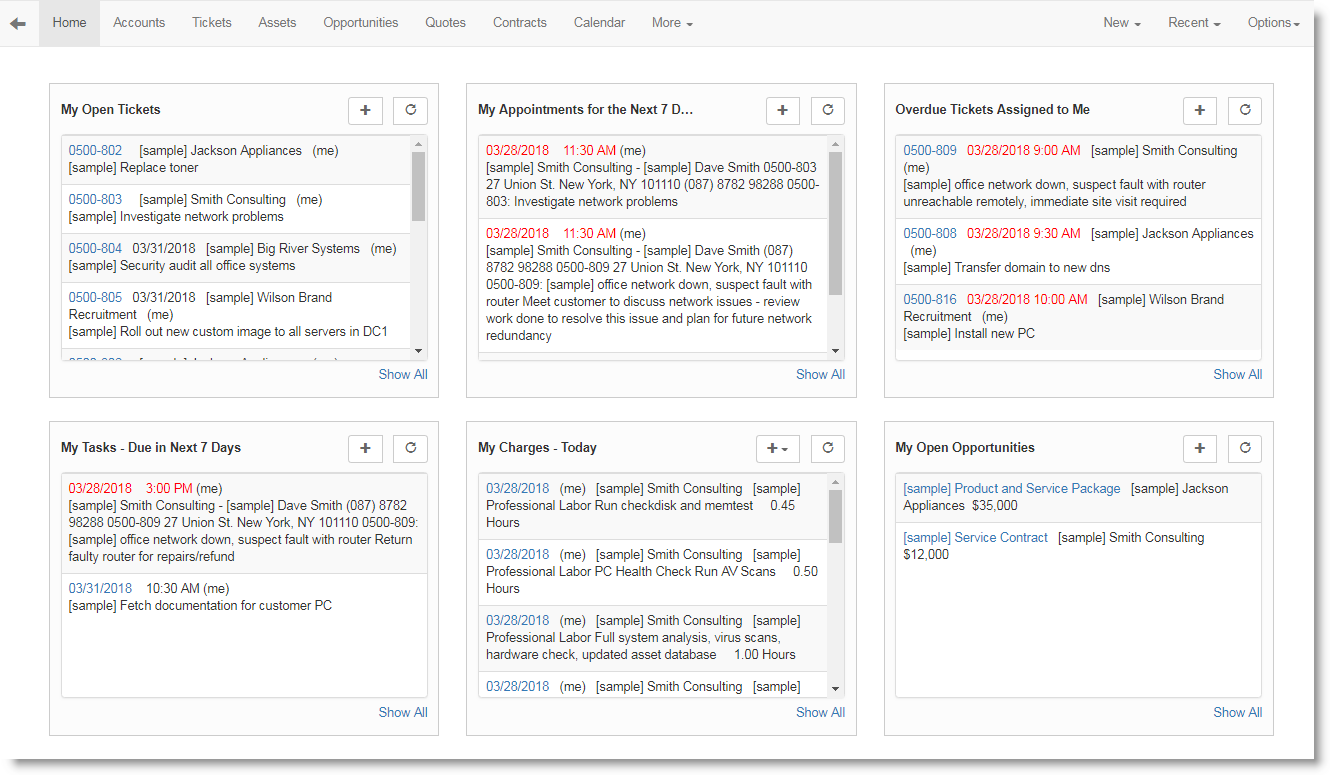This screenshot has width=1330, height=775.
Task: Click the back arrow in navigation bar
Action: coord(18,23)
